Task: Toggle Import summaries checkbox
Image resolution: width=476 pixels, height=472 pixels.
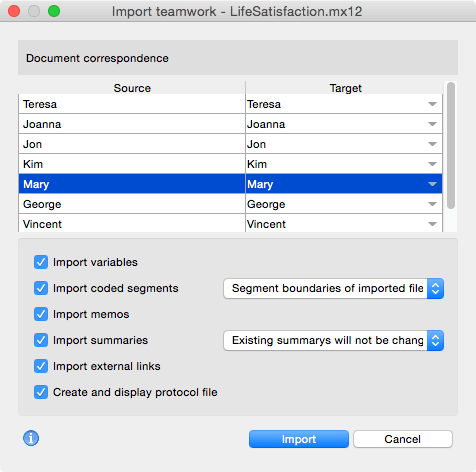Action: pyautogui.click(x=41, y=340)
